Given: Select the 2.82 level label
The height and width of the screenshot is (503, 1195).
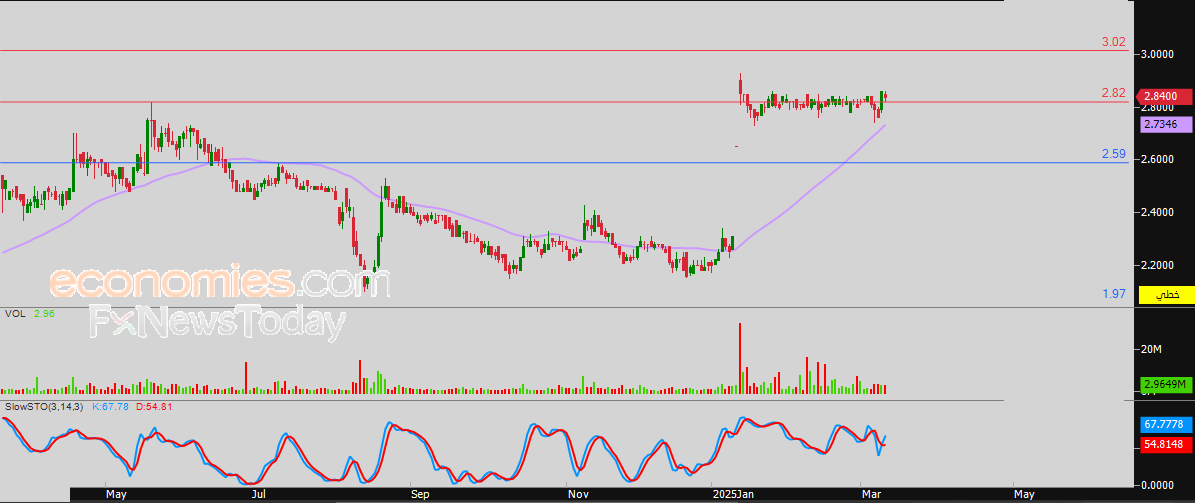Looking at the screenshot, I should [1113, 93].
